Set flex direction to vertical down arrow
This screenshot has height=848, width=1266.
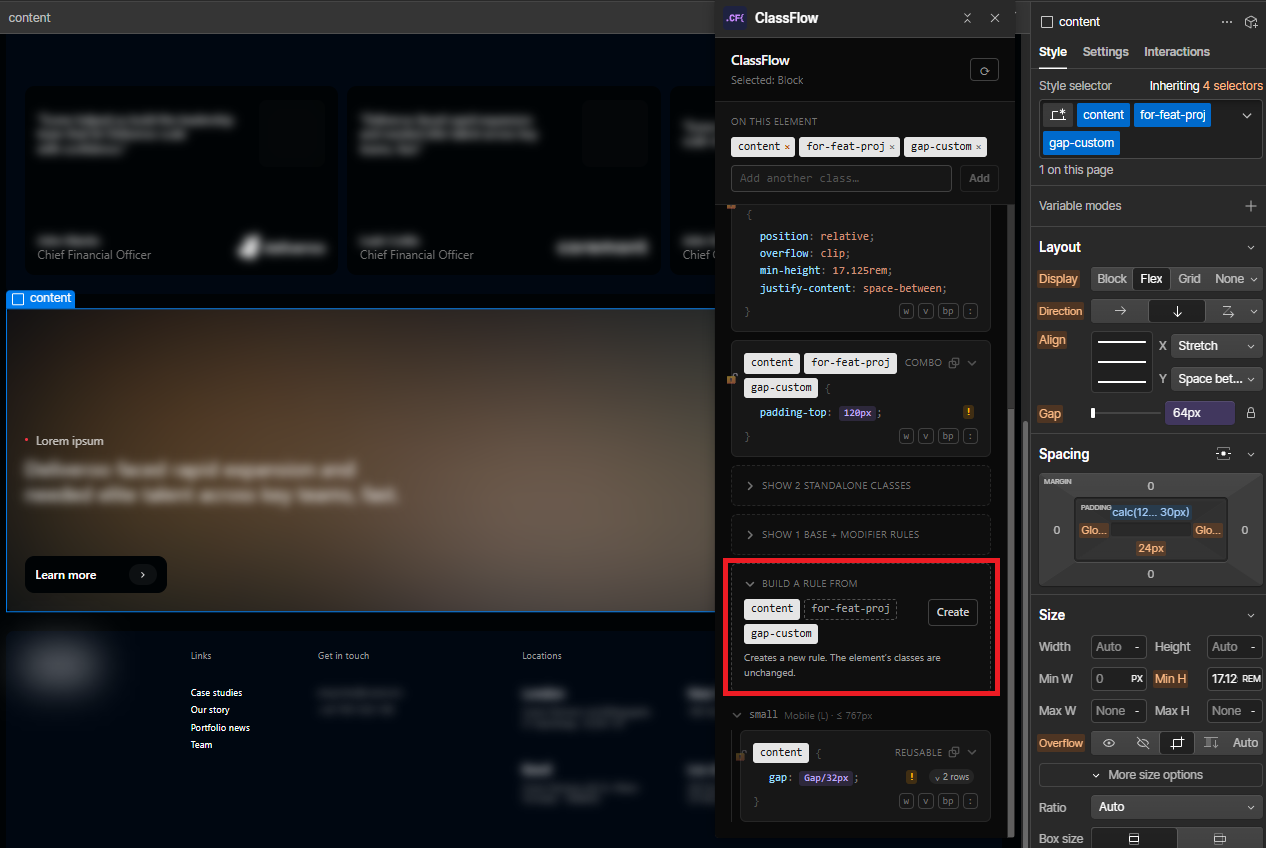pyautogui.click(x=1177, y=311)
